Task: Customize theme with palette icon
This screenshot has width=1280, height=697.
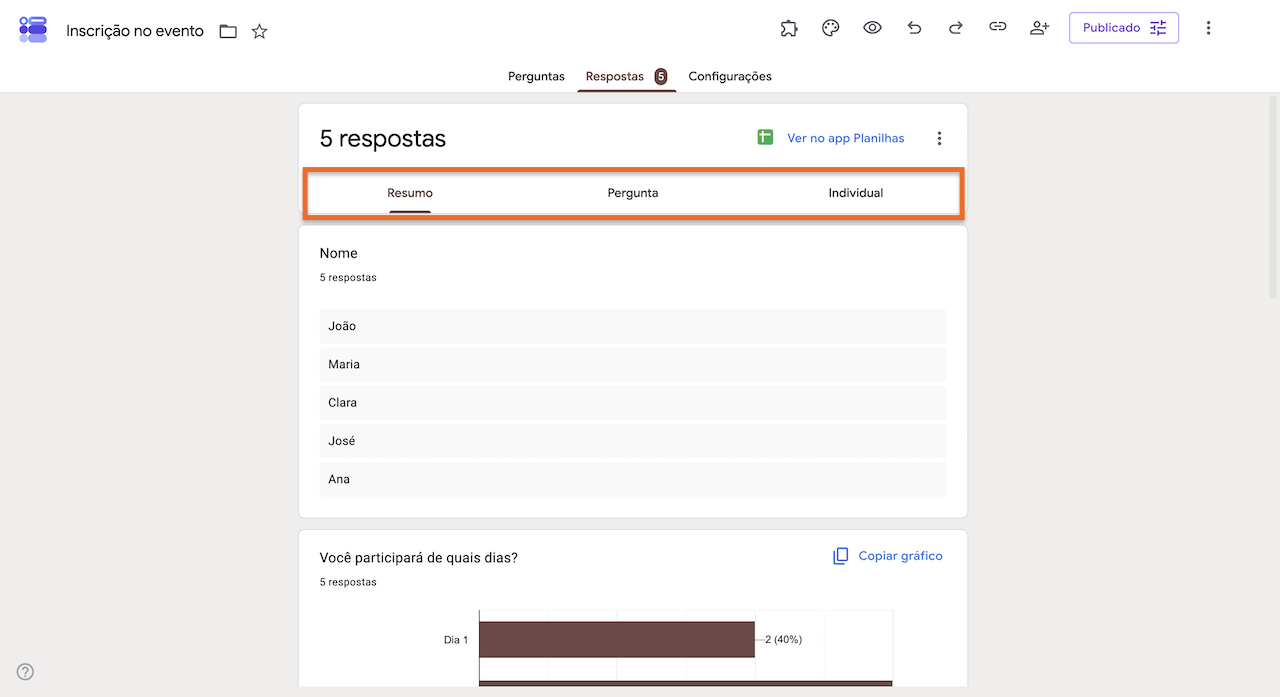Action: [x=830, y=28]
